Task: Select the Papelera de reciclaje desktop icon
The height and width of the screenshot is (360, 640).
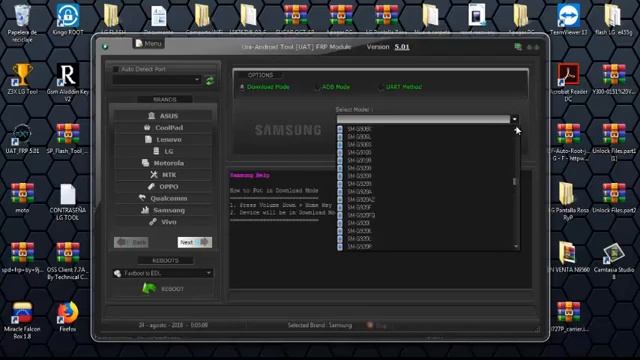Action: click(x=22, y=23)
